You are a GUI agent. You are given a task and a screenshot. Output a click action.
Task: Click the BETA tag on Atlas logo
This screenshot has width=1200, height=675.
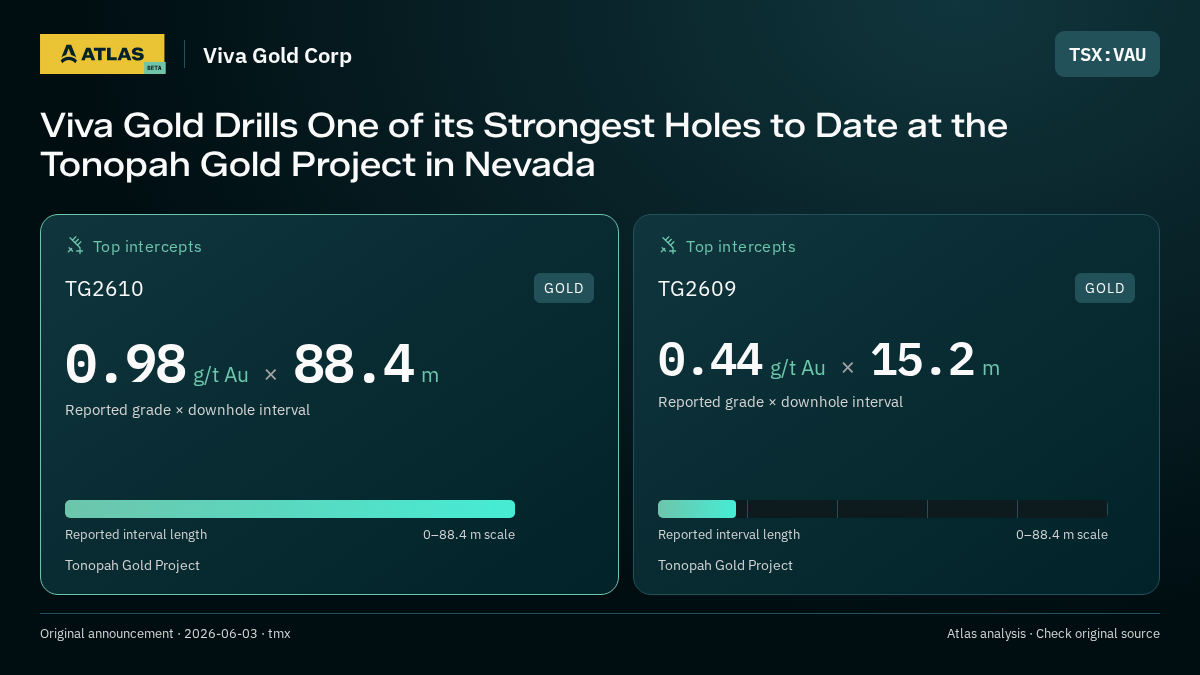coord(154,68)
